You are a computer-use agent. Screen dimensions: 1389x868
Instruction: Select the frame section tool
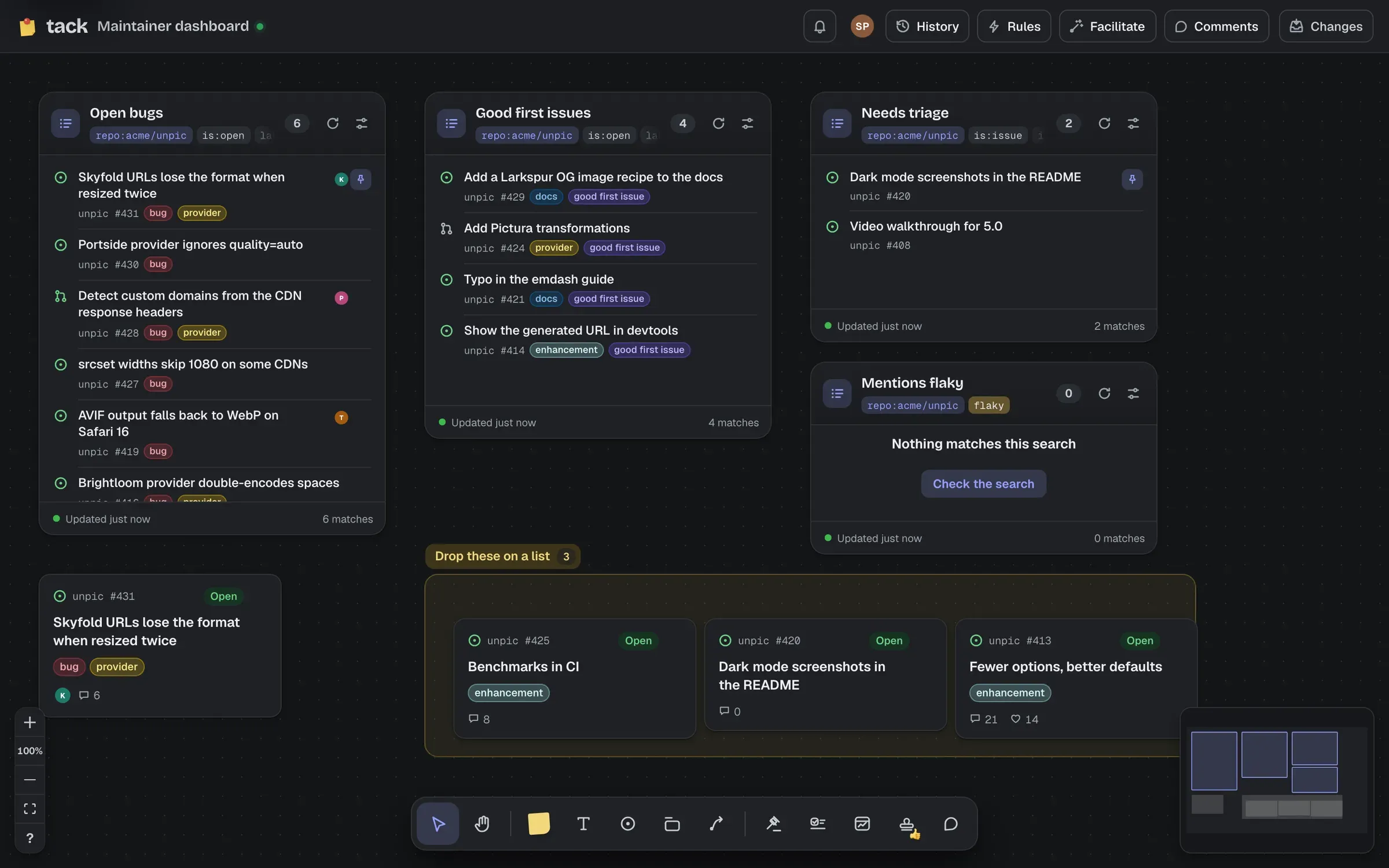(x=672, y=823)
